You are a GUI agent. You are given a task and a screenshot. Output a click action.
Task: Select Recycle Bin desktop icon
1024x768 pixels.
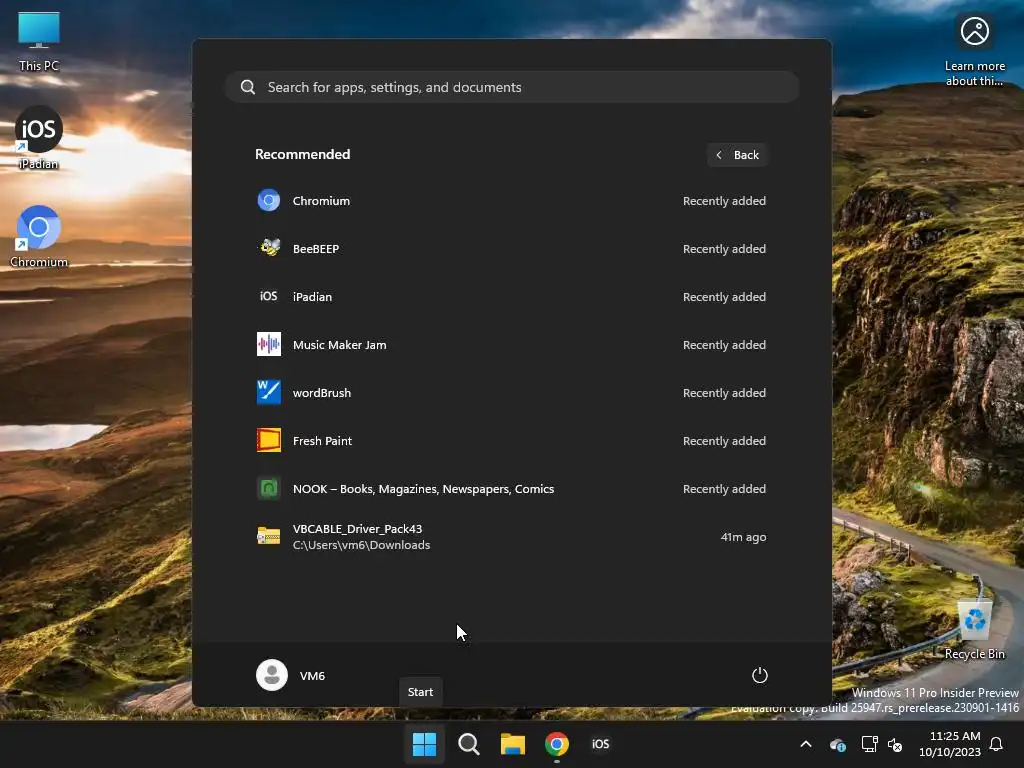pos(974,630)
